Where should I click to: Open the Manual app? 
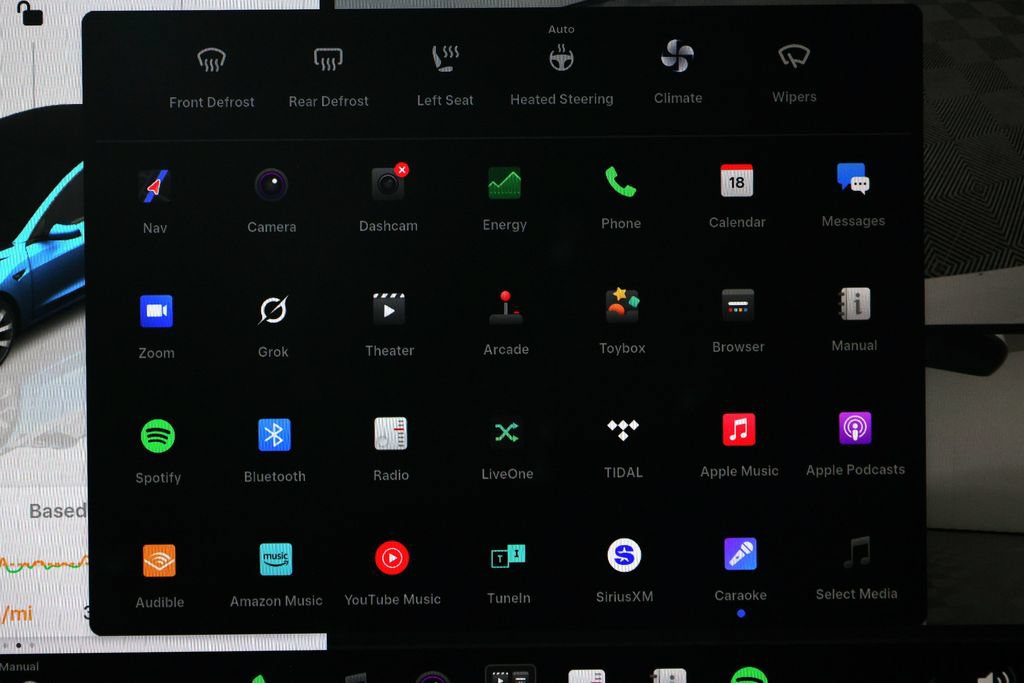(x=854, y=304)
